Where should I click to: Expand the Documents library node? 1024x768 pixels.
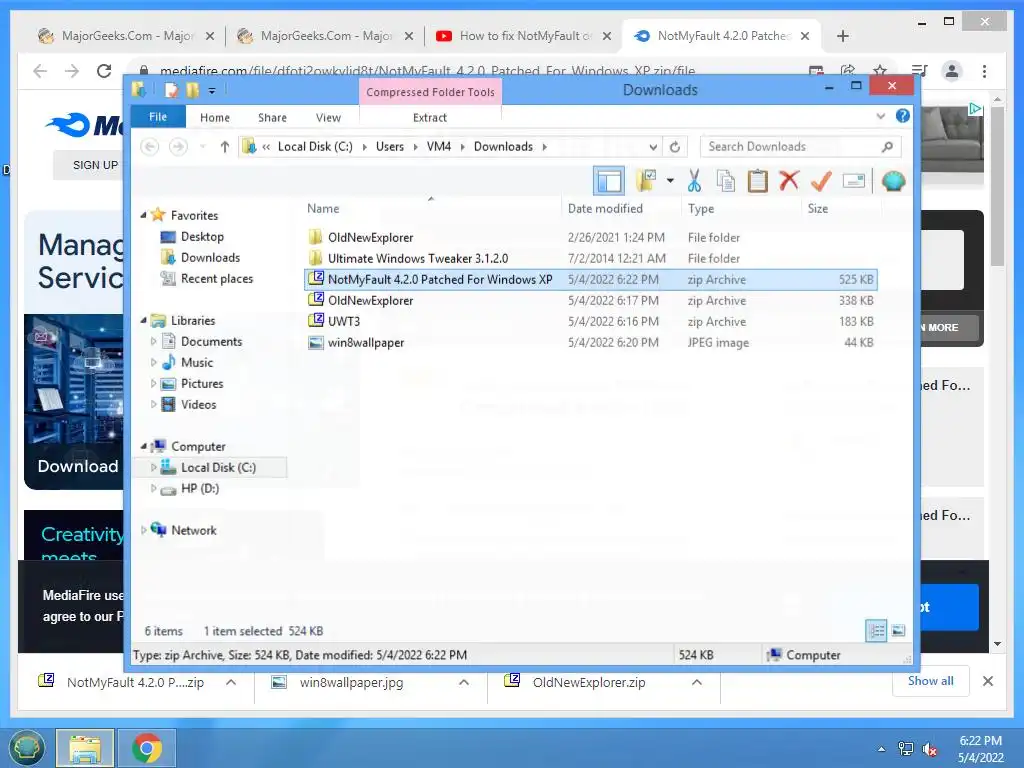click(153, 342)
